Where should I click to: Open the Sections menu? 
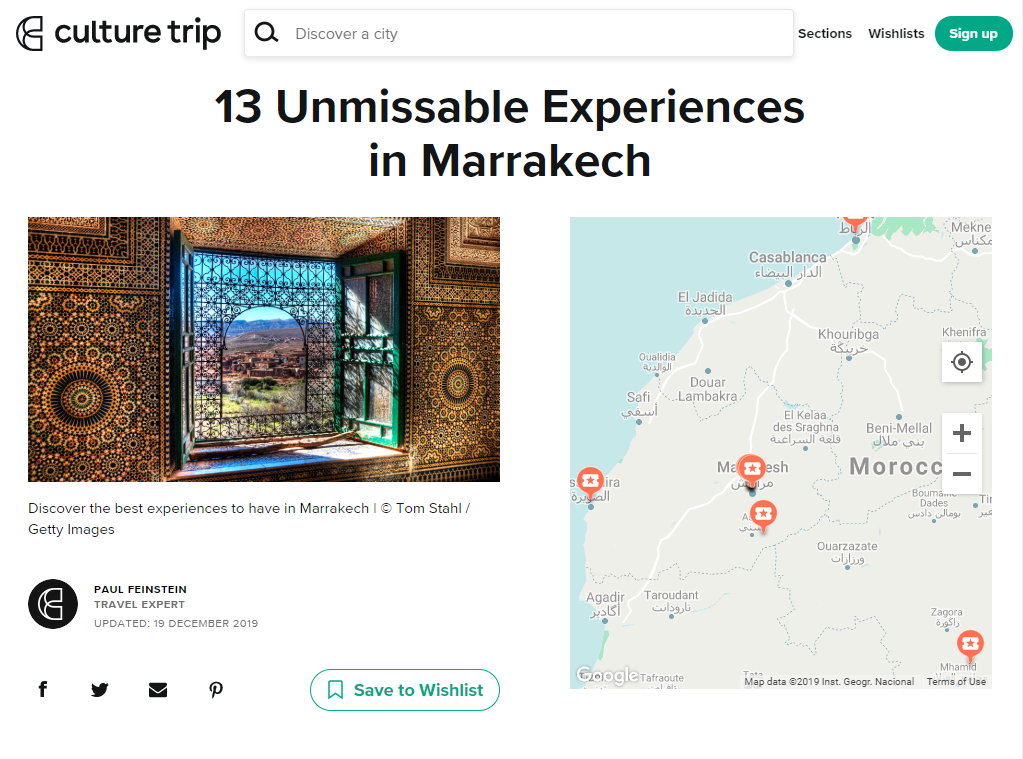click(x=825, y=33)
